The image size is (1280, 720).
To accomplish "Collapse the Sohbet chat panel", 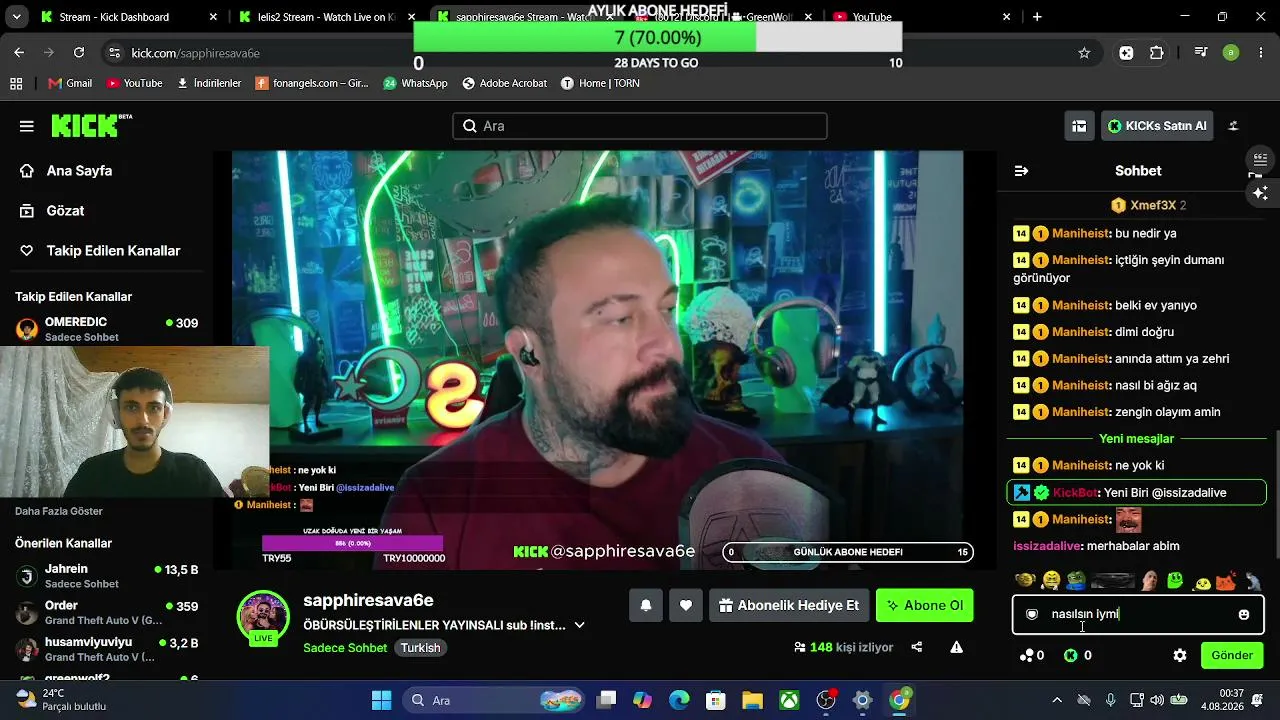I will pos(1021,171).
